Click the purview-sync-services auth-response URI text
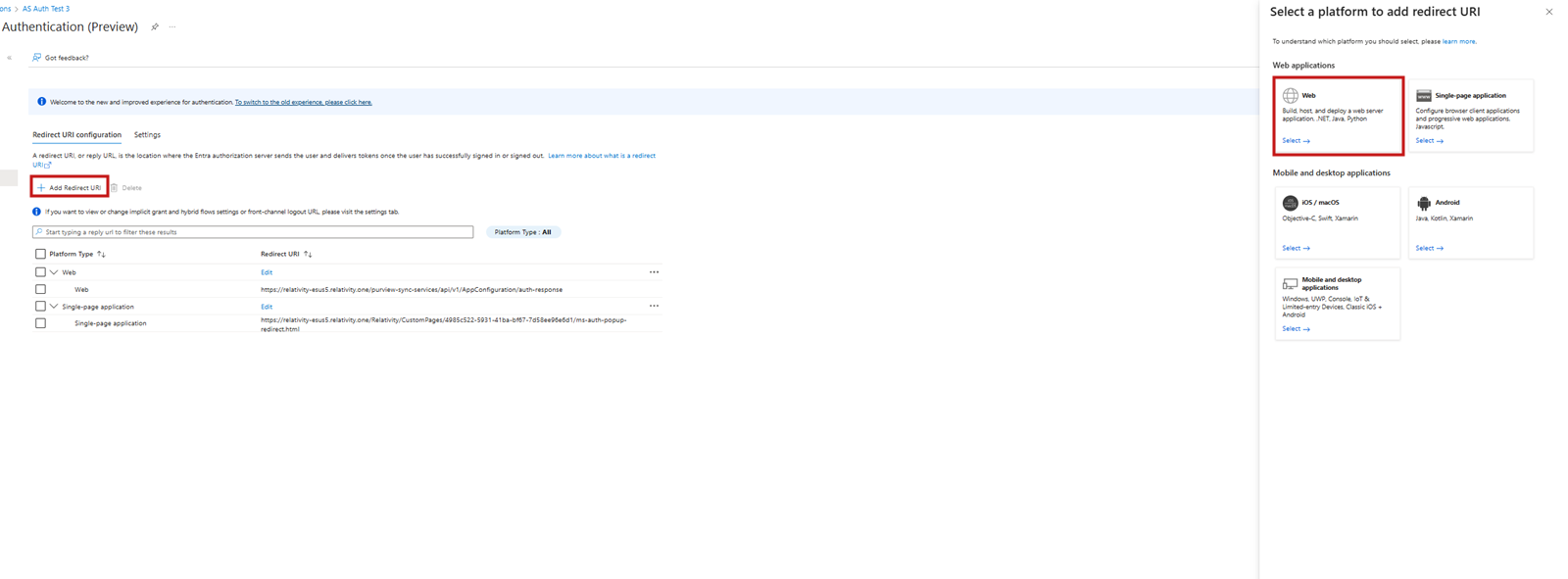1568x579 pixels. [x=412, y=290]
